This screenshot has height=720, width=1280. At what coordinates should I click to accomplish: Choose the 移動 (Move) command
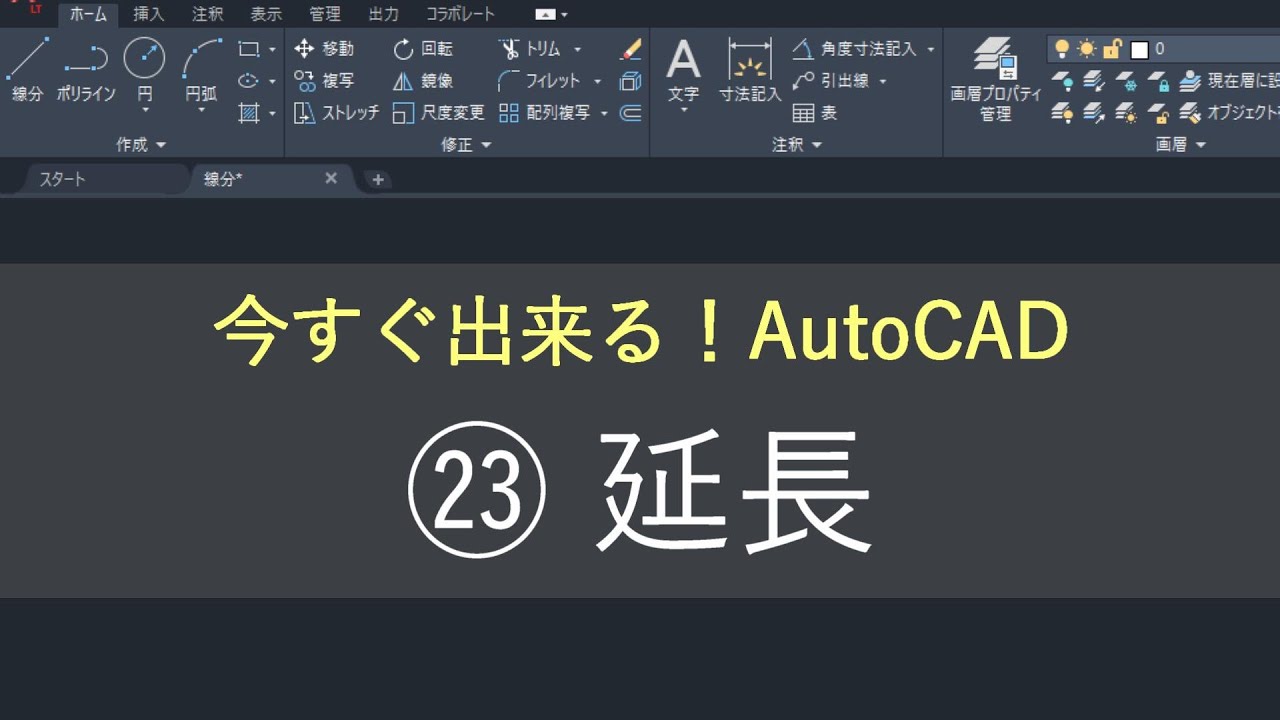coord(325,49)
